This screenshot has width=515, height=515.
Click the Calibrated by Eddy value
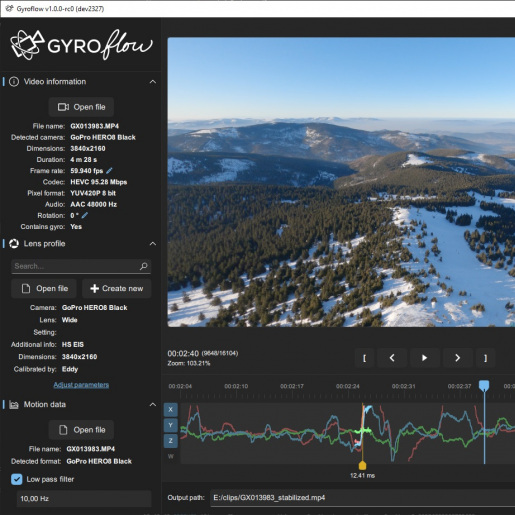pos(70,369)
